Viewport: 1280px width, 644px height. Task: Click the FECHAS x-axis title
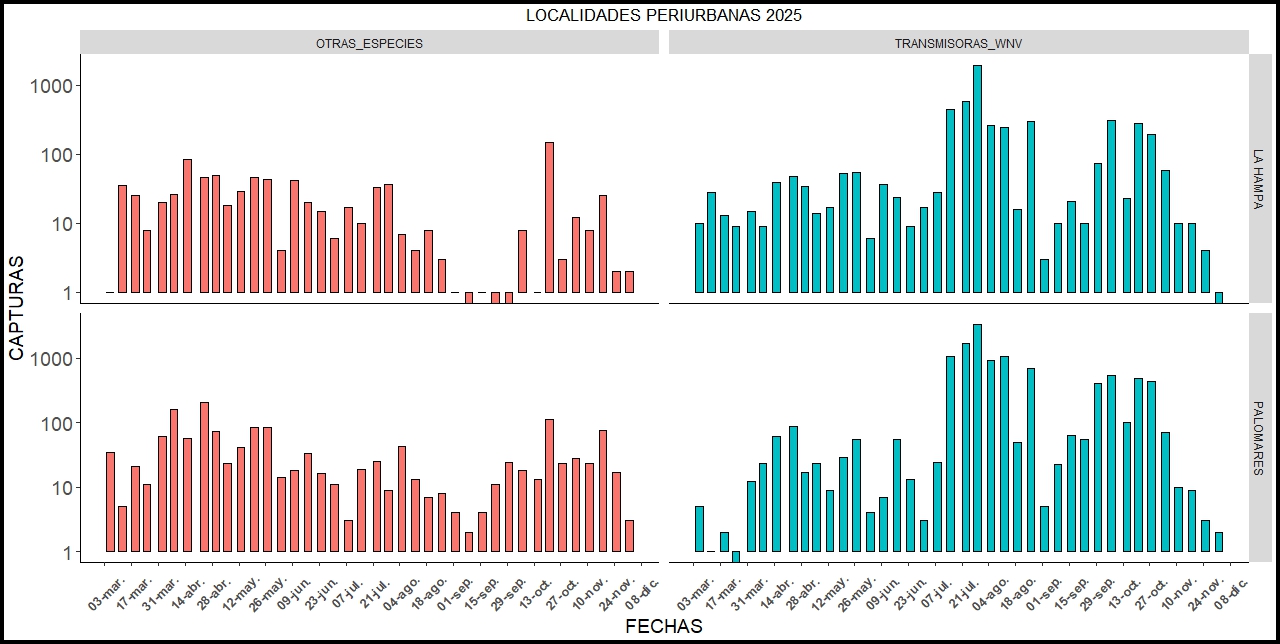[663, 627]
